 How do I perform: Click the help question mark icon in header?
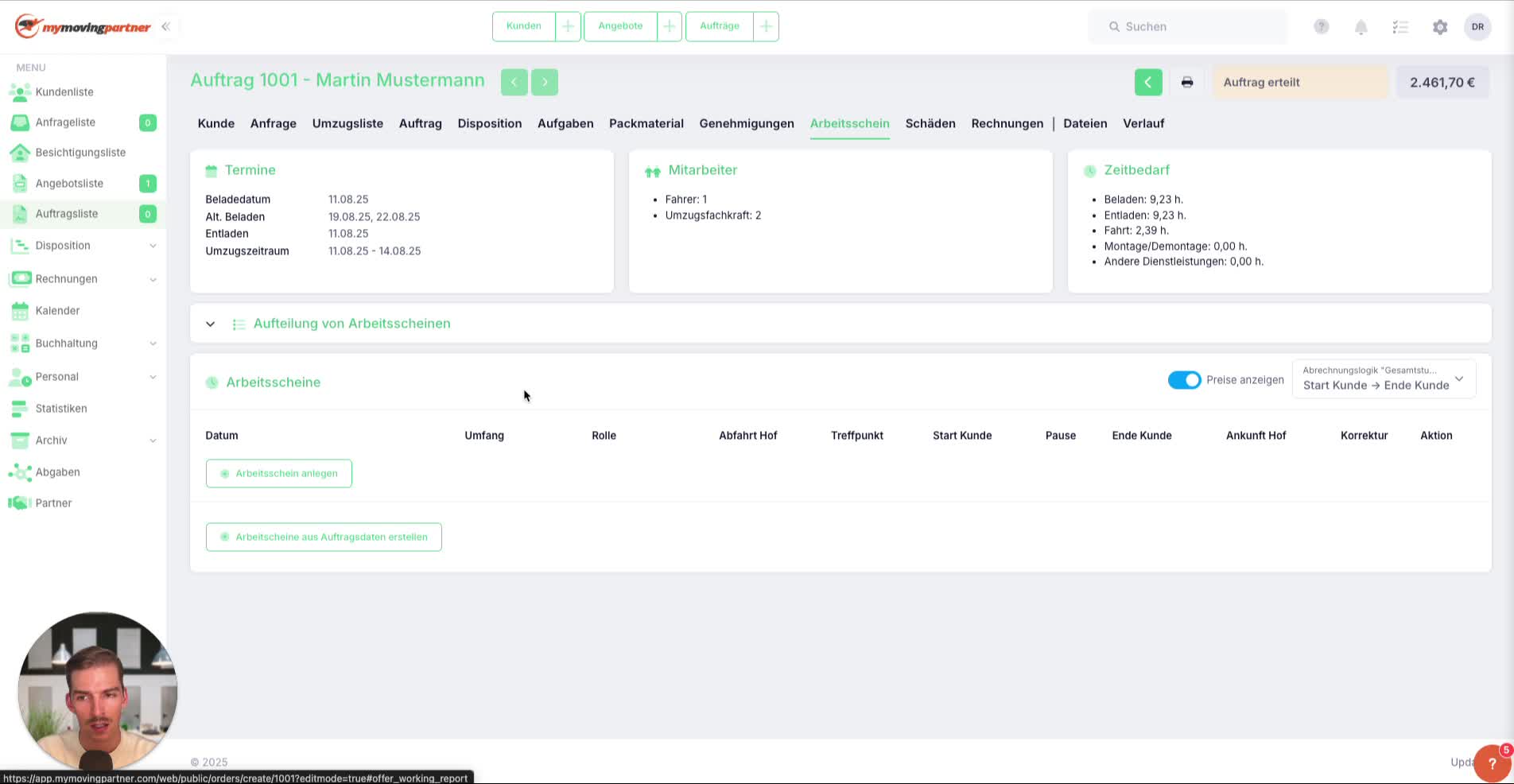click(x=1321, y=26)
